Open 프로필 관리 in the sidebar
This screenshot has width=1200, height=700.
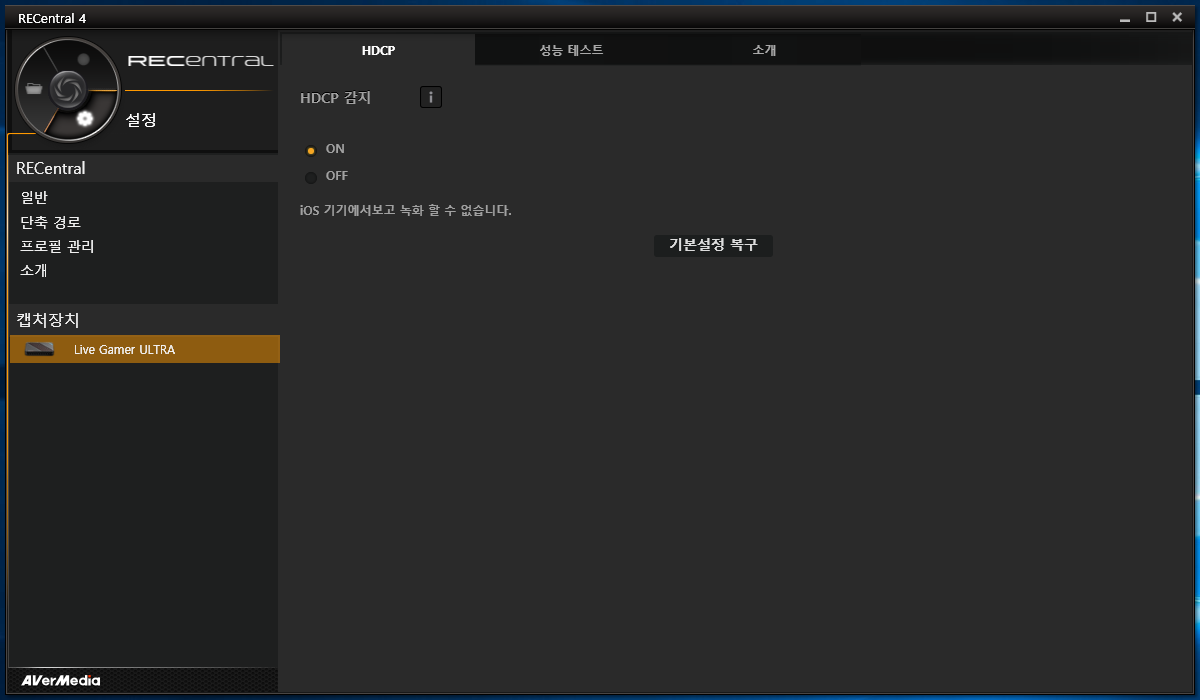coord(57,246)
